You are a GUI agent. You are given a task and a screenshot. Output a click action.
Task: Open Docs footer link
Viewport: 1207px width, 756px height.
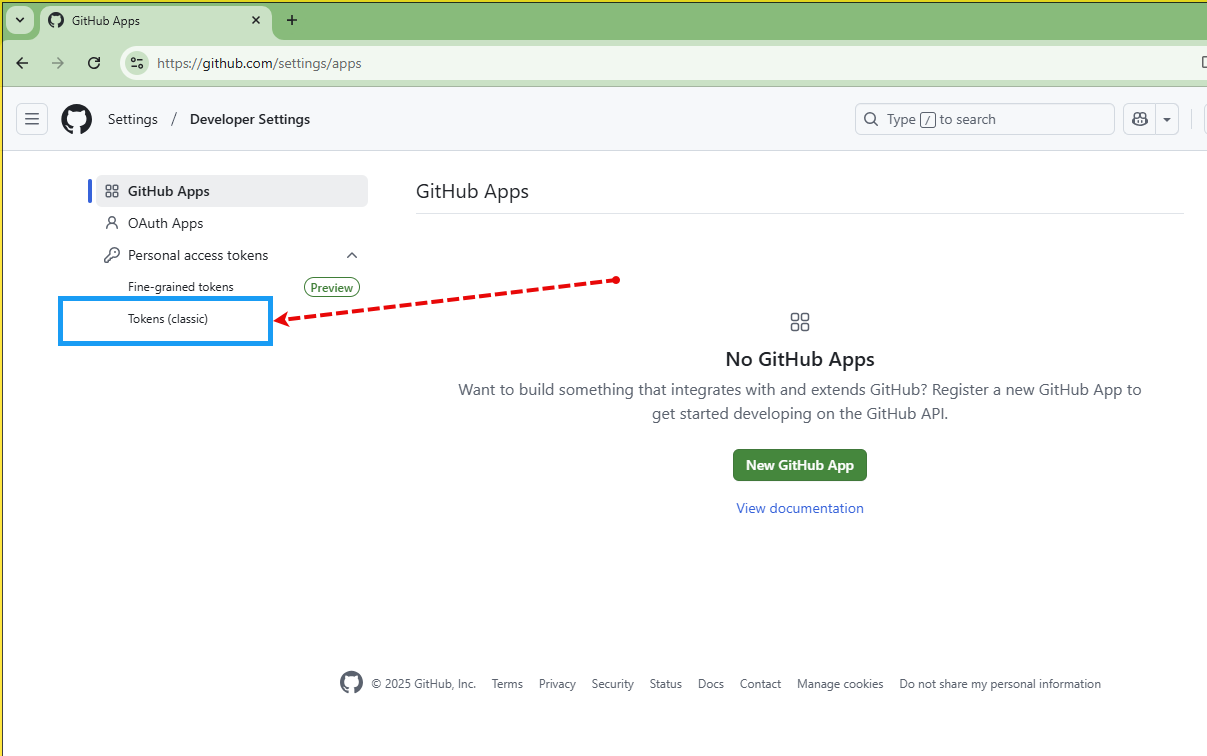tap(711, 684)
